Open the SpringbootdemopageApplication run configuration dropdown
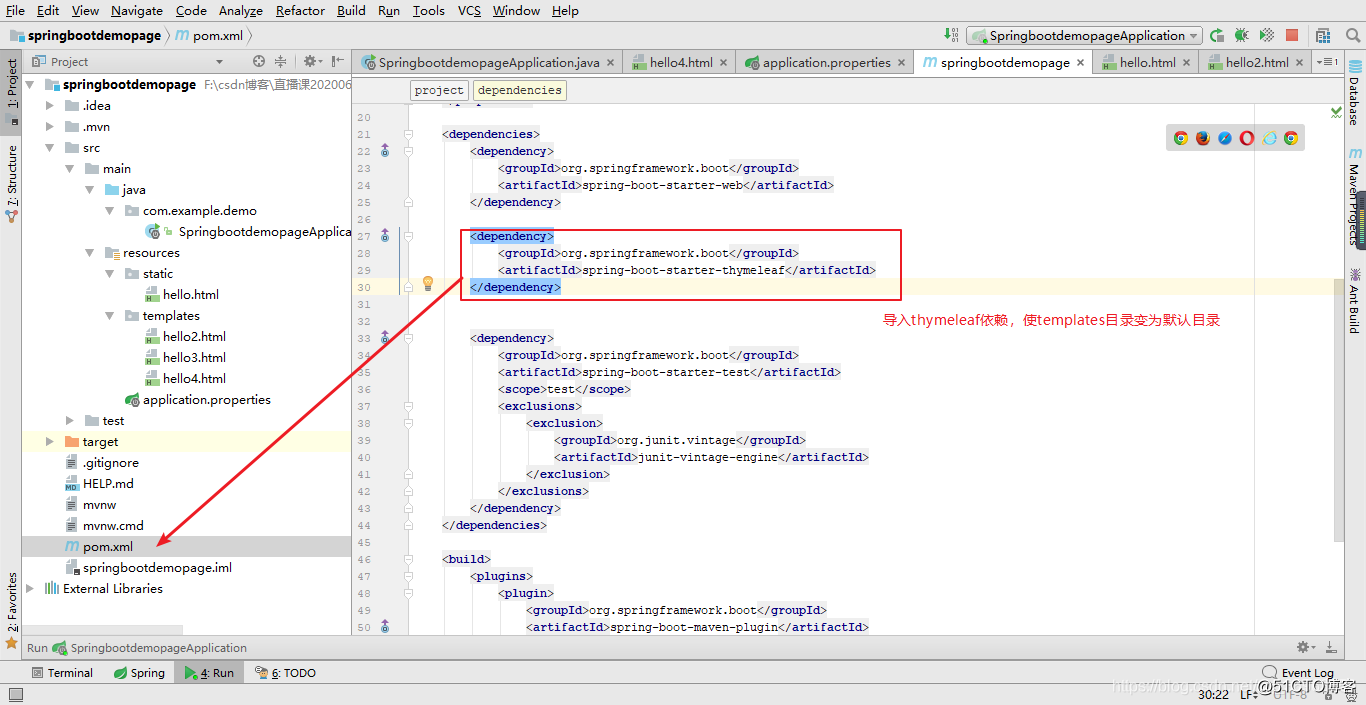Screen dimensions: 1366x705 [x=1083, y=35]
